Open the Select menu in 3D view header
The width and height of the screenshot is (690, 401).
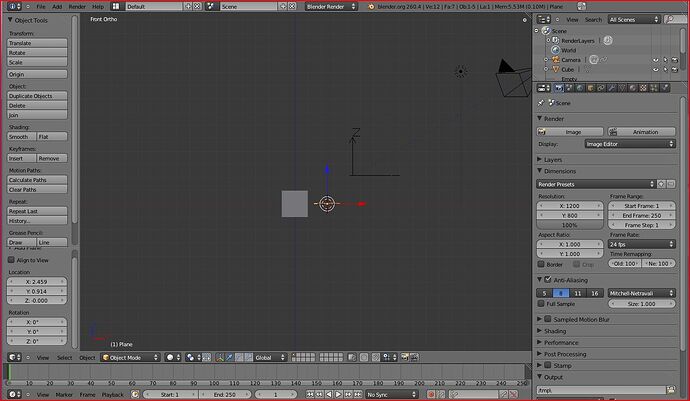tap(65, 357)
